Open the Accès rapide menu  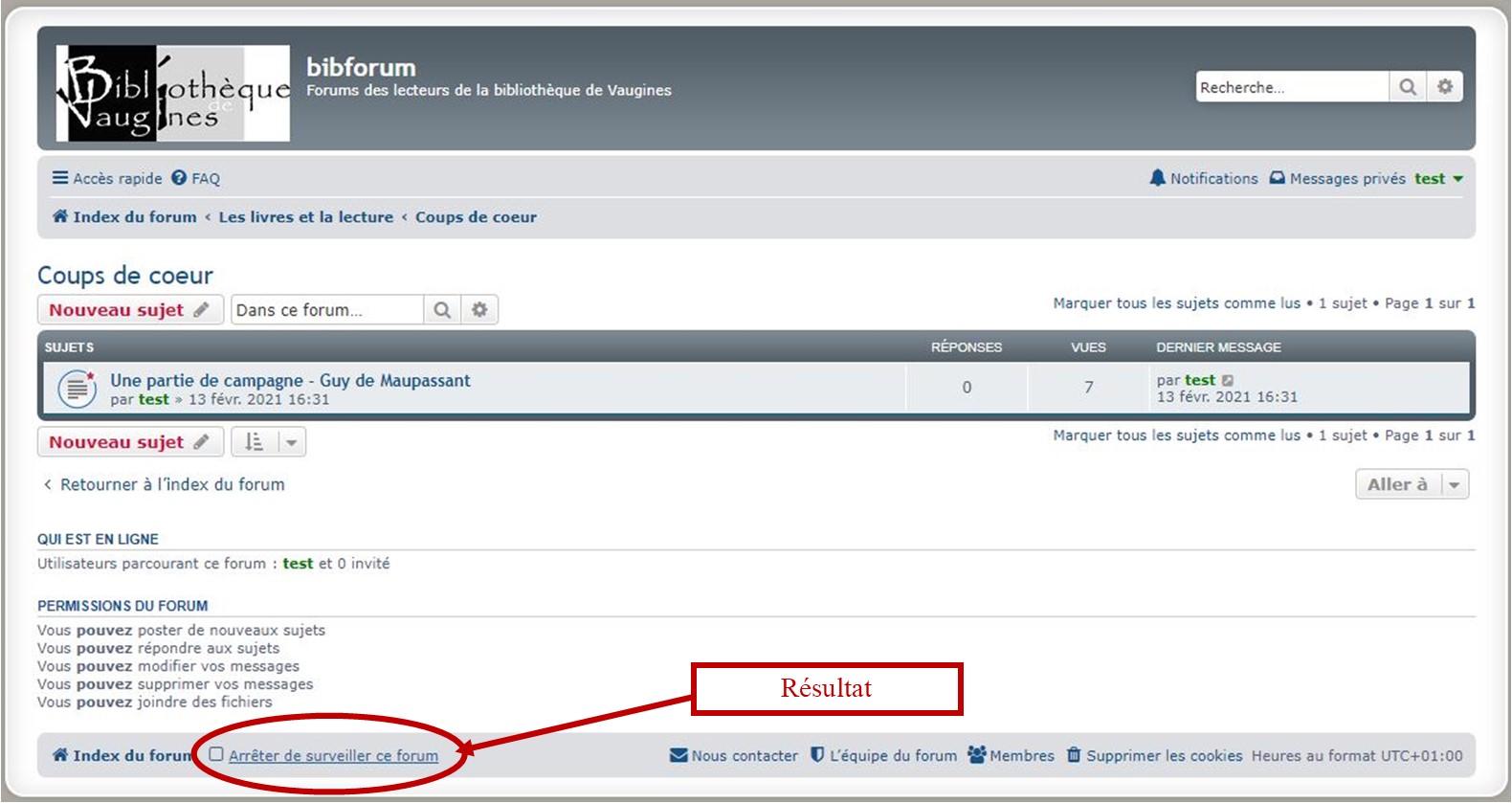click(107, 178)
